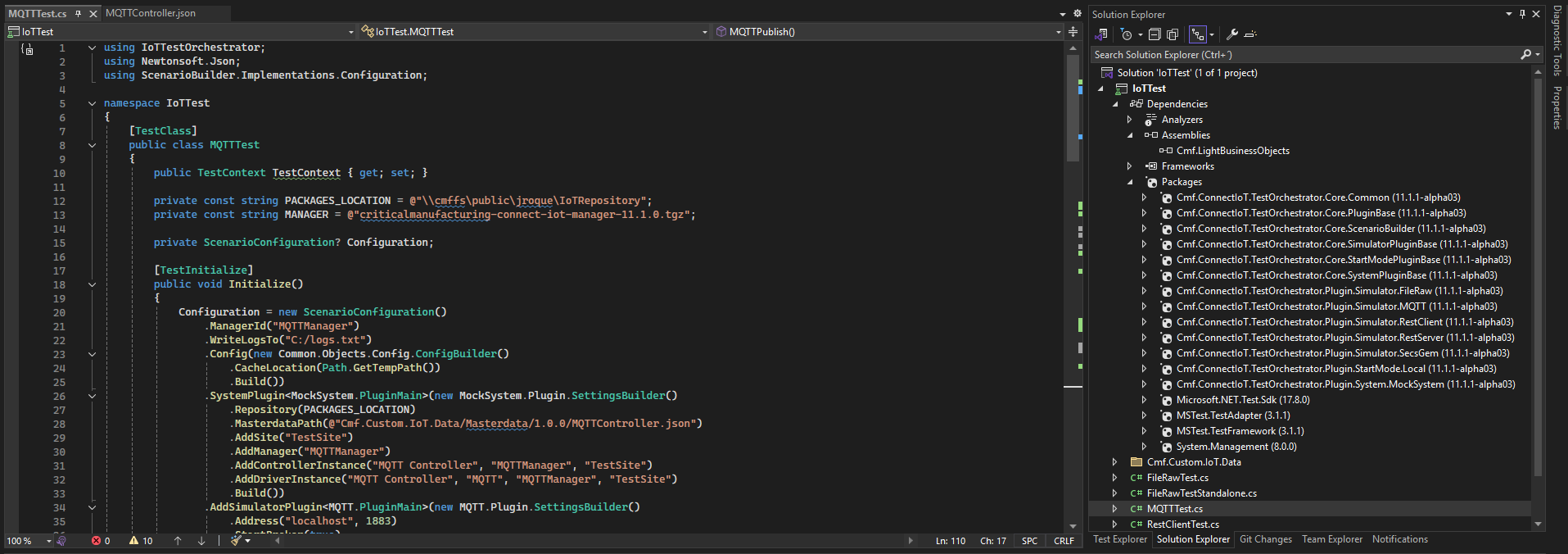Open Pending Changes Filter dropdown arrow
Image resolution: width=1568 pixels, height=554 pixels.
click(x=1140, y=34)
